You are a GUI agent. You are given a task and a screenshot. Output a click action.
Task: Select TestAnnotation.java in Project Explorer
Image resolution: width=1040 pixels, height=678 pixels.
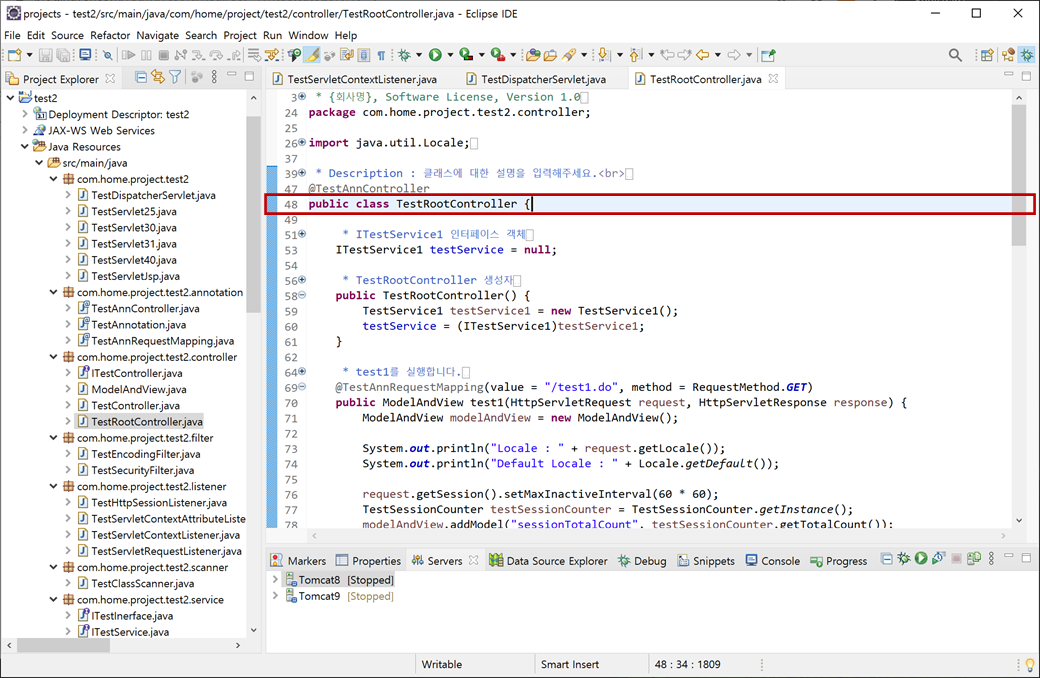[132, 324]
